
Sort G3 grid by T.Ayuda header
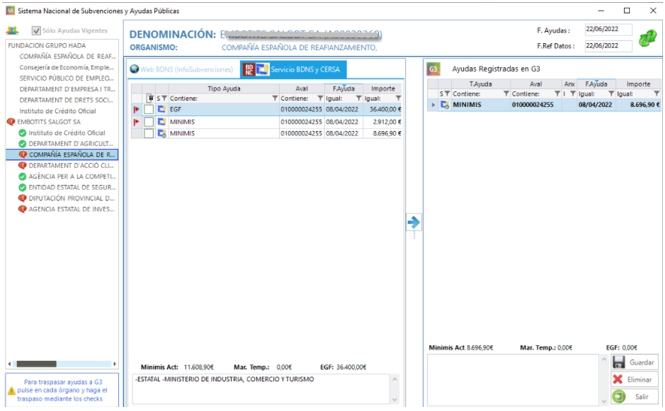(481, 84)
